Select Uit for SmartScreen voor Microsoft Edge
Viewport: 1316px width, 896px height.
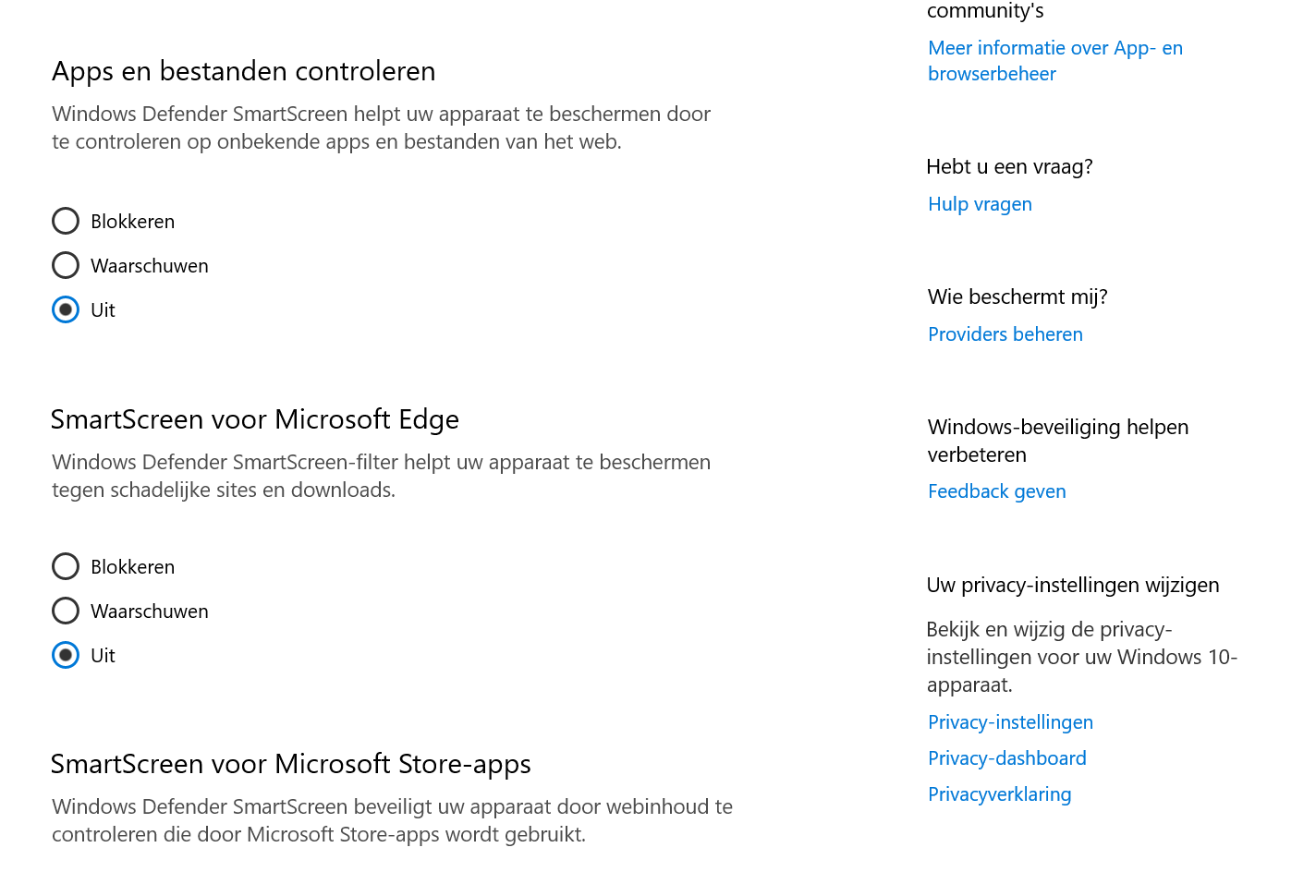click(66, 656)
